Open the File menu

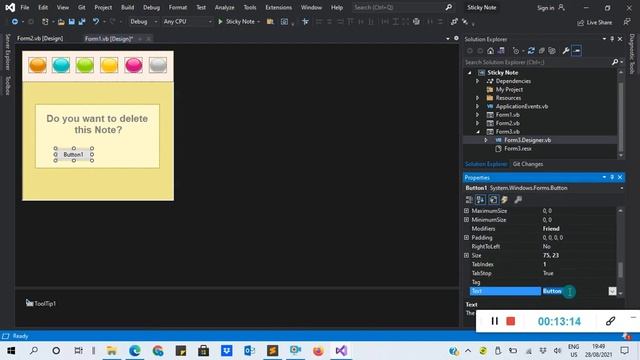click(24, 7)
